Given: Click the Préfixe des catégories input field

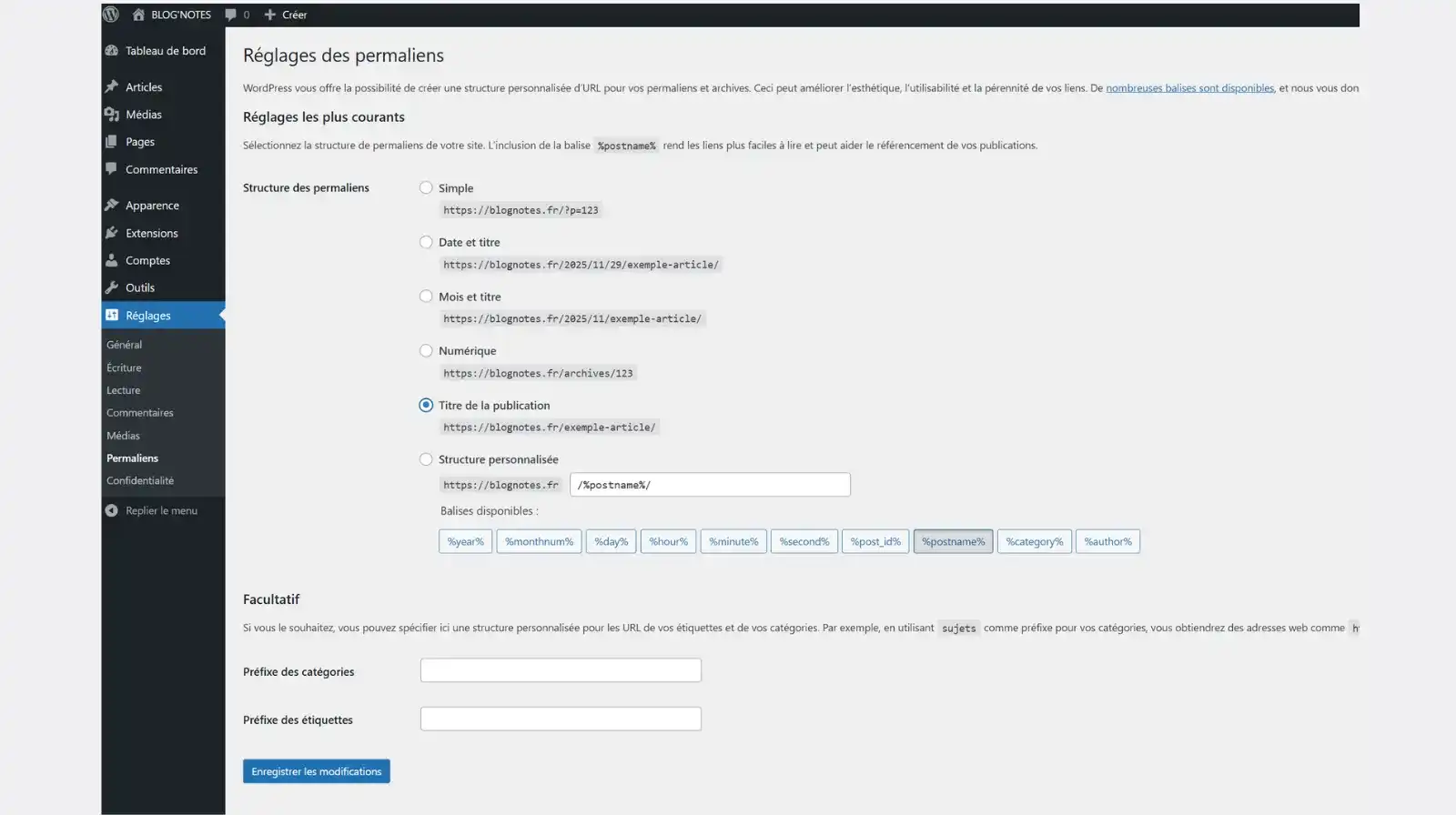Looking at the screenshot, I should point(561,670).
